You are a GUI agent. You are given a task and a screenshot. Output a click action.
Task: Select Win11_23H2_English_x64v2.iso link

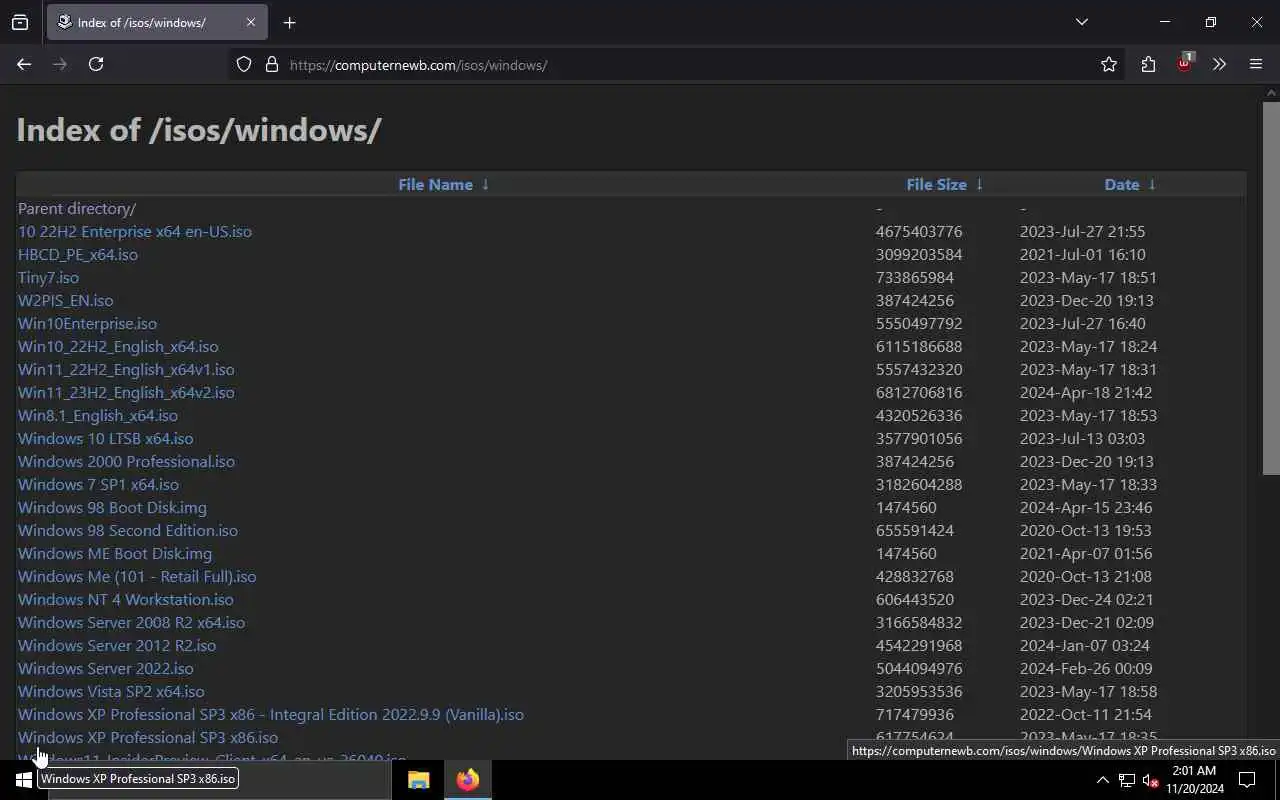click(126, 392)
